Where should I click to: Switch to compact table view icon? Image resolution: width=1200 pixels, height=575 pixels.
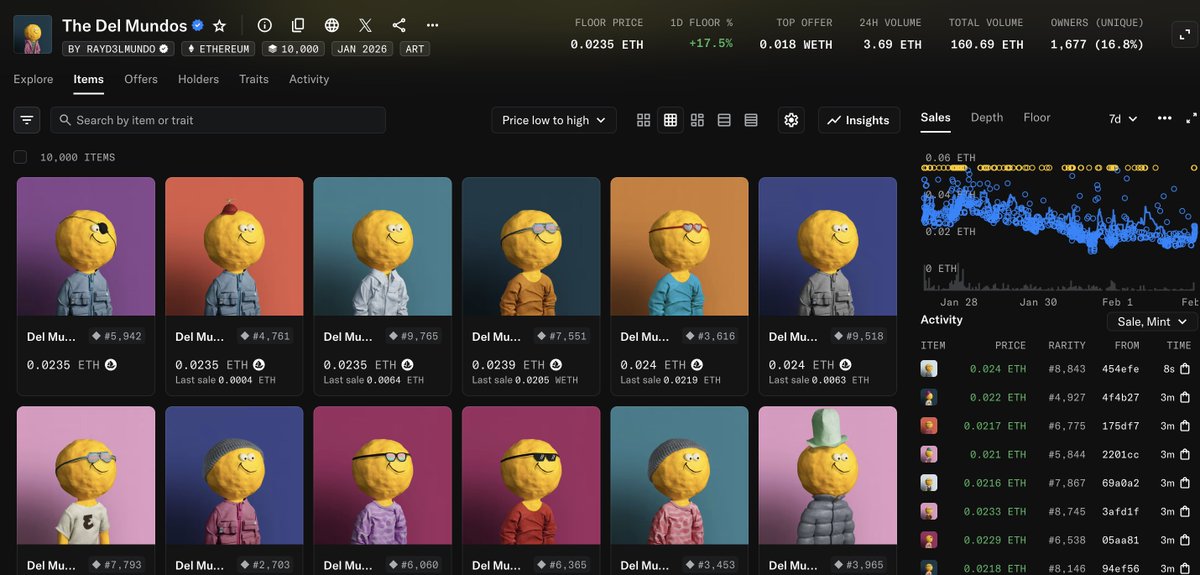pyautogui.click(x=751, y=120)
